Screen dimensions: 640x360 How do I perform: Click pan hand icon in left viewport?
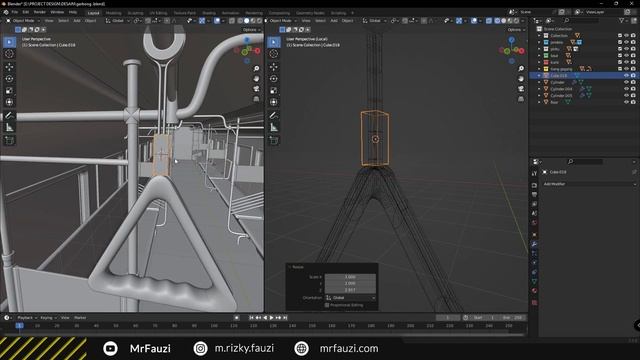(x=256, y=78)
